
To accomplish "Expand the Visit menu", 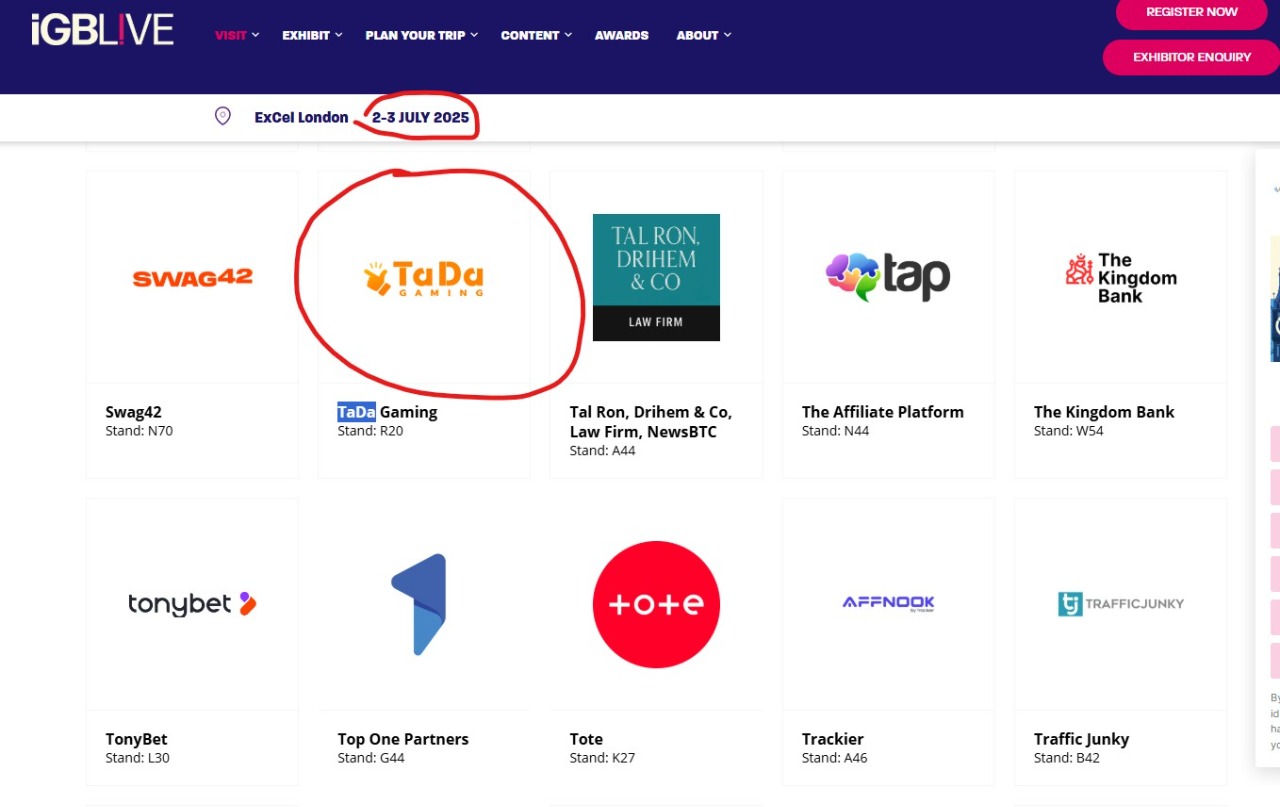I will pyautogui.click(x=237, y=35).
